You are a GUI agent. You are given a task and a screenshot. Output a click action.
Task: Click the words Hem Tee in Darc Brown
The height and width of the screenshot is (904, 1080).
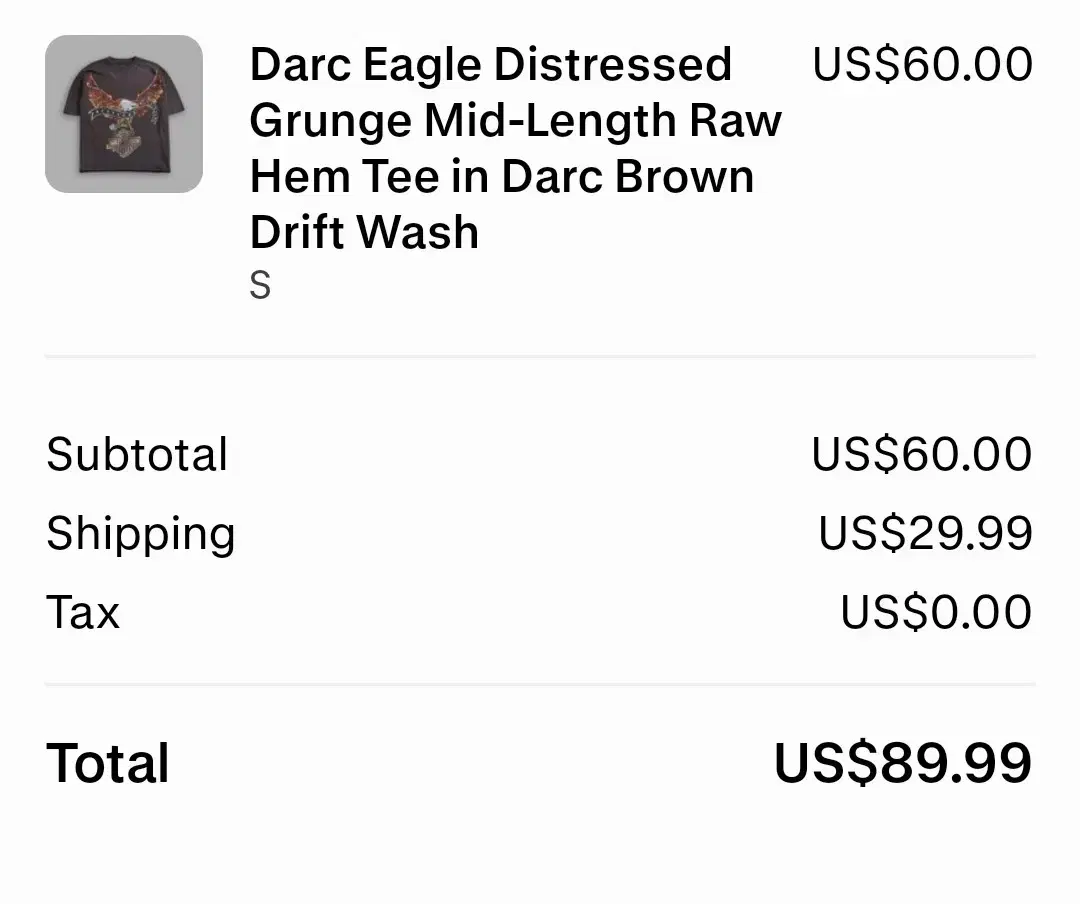pos(502,176)
